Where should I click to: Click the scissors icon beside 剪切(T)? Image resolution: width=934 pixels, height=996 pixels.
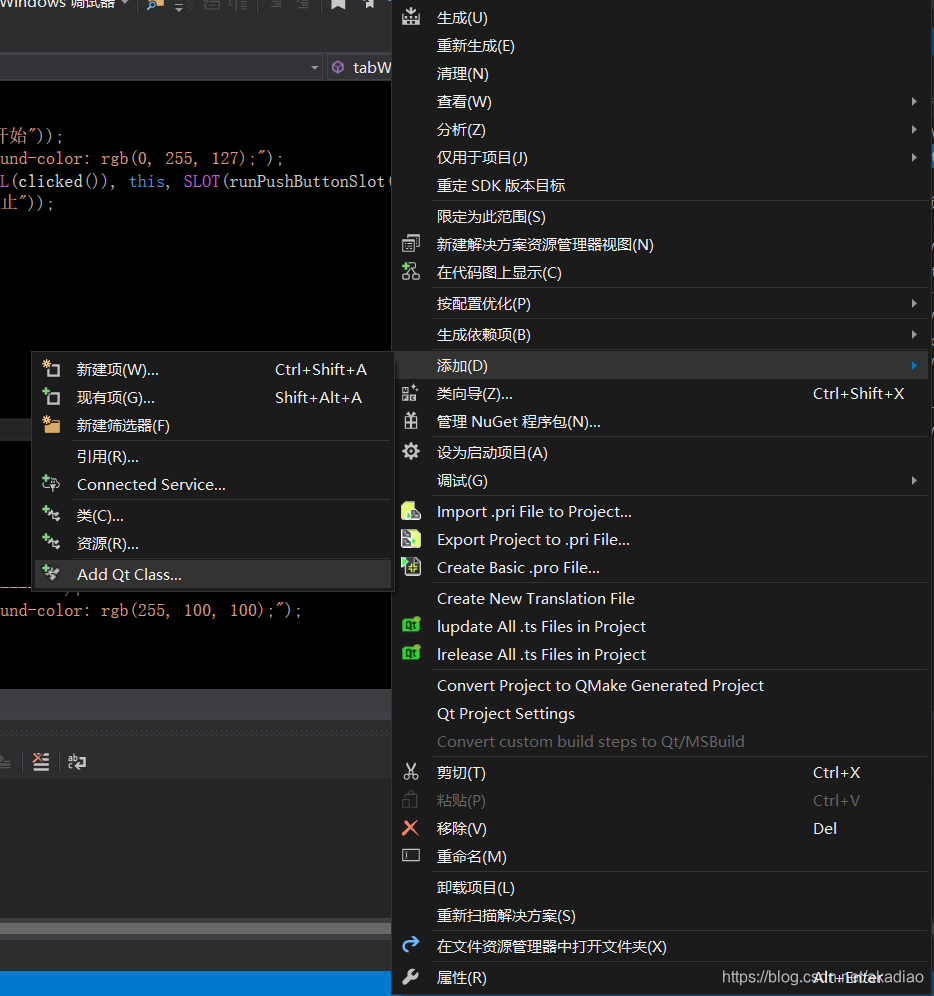coord(411,771)
